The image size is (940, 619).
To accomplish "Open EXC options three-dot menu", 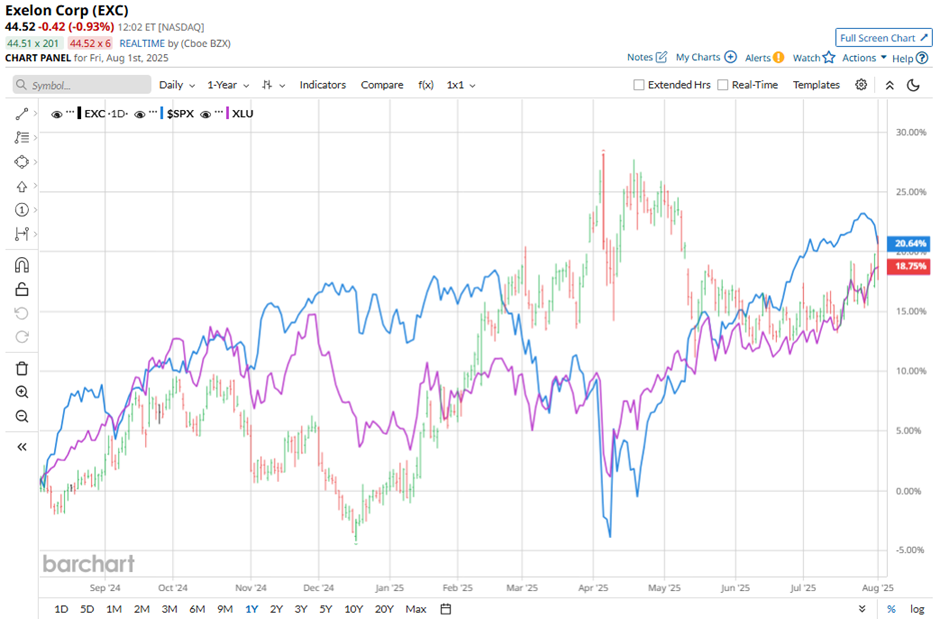I will (x=70, y=113).
